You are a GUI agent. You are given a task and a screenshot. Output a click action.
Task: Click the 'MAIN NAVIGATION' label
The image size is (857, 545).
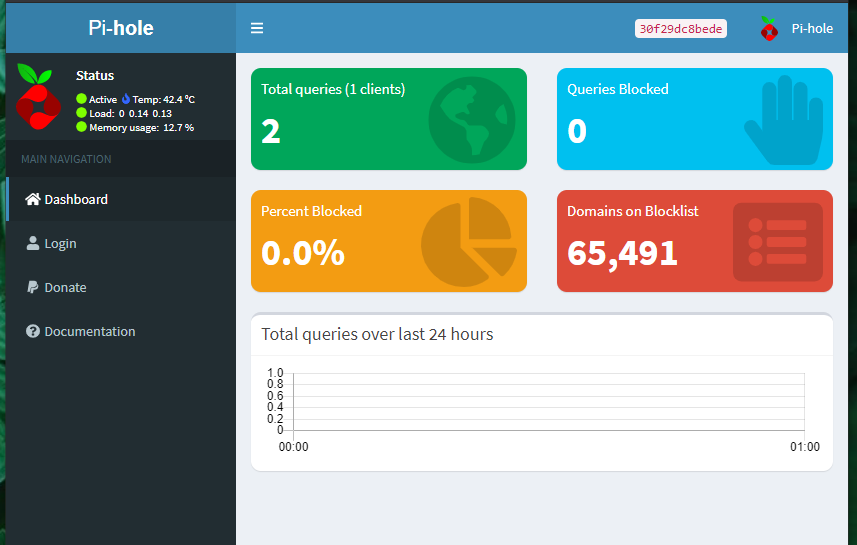[66, 159]
